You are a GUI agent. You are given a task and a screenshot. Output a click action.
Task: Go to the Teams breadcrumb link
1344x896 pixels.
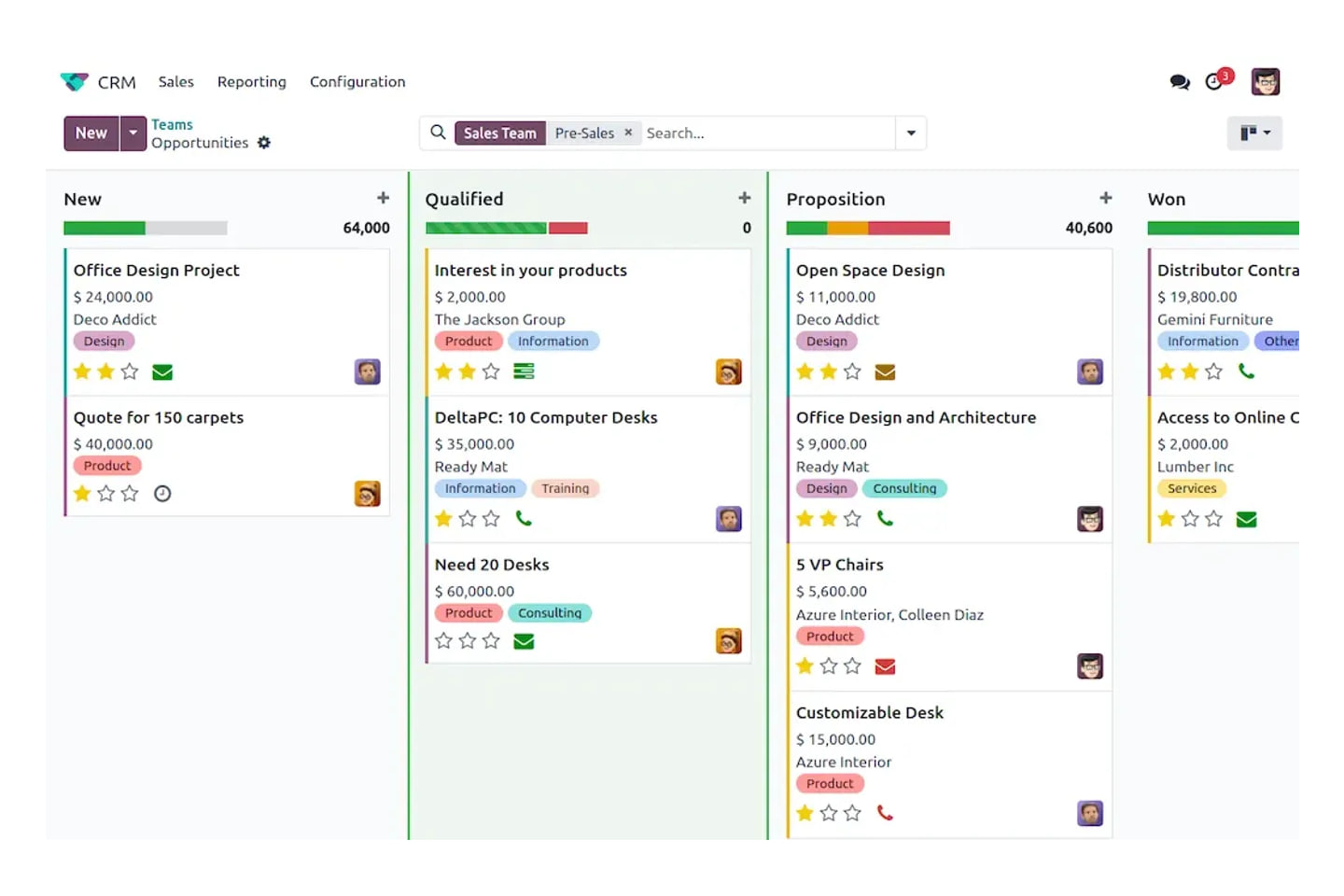pos(172,124)
